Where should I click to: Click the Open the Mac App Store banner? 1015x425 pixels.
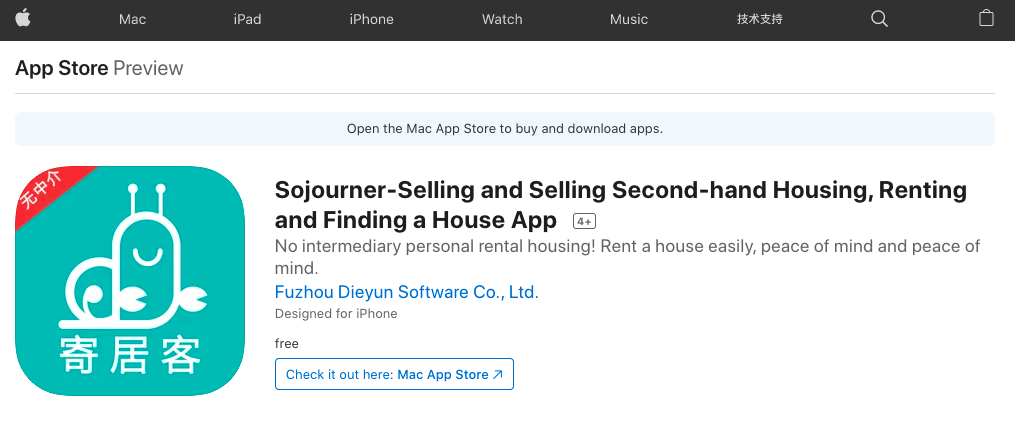tap(504, 129)
